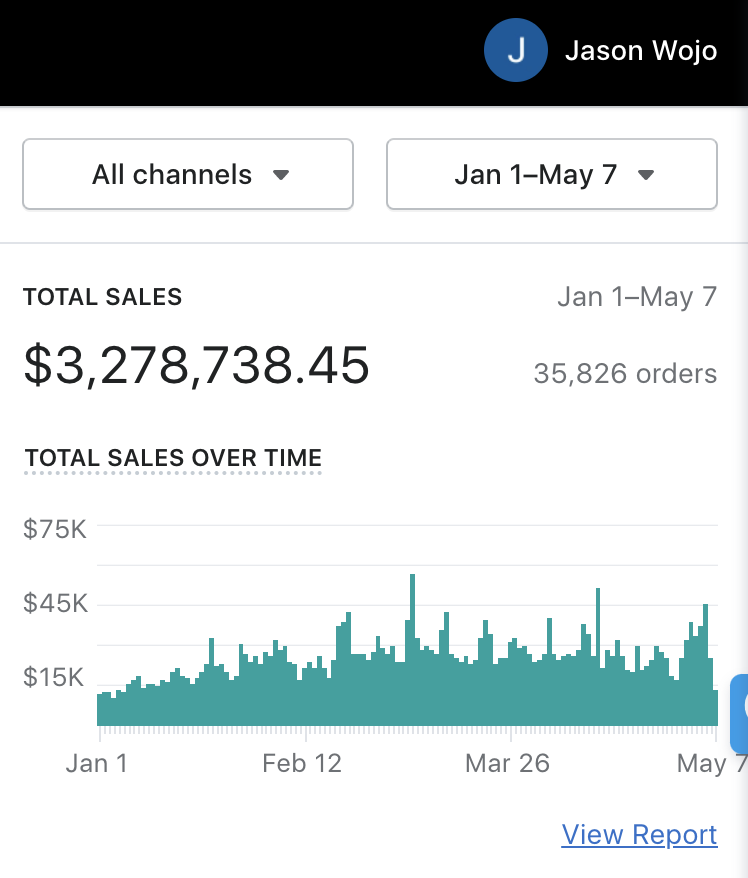The height and width of the screenshot is (878, 748).
Task: Click the All channels dropdown arrow
Action: (x=281, y=175)
